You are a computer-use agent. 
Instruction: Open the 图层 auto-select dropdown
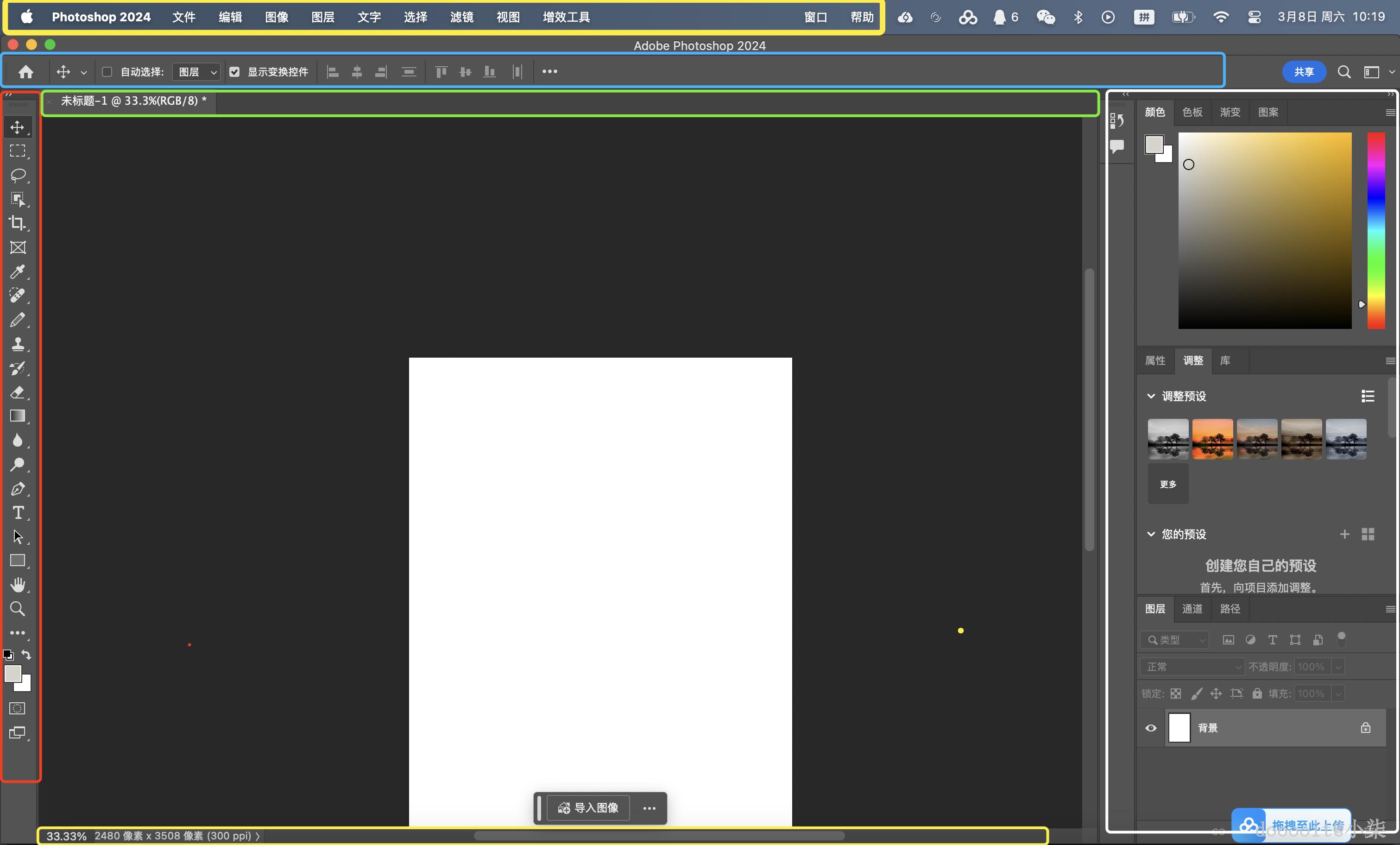point(196,72)
